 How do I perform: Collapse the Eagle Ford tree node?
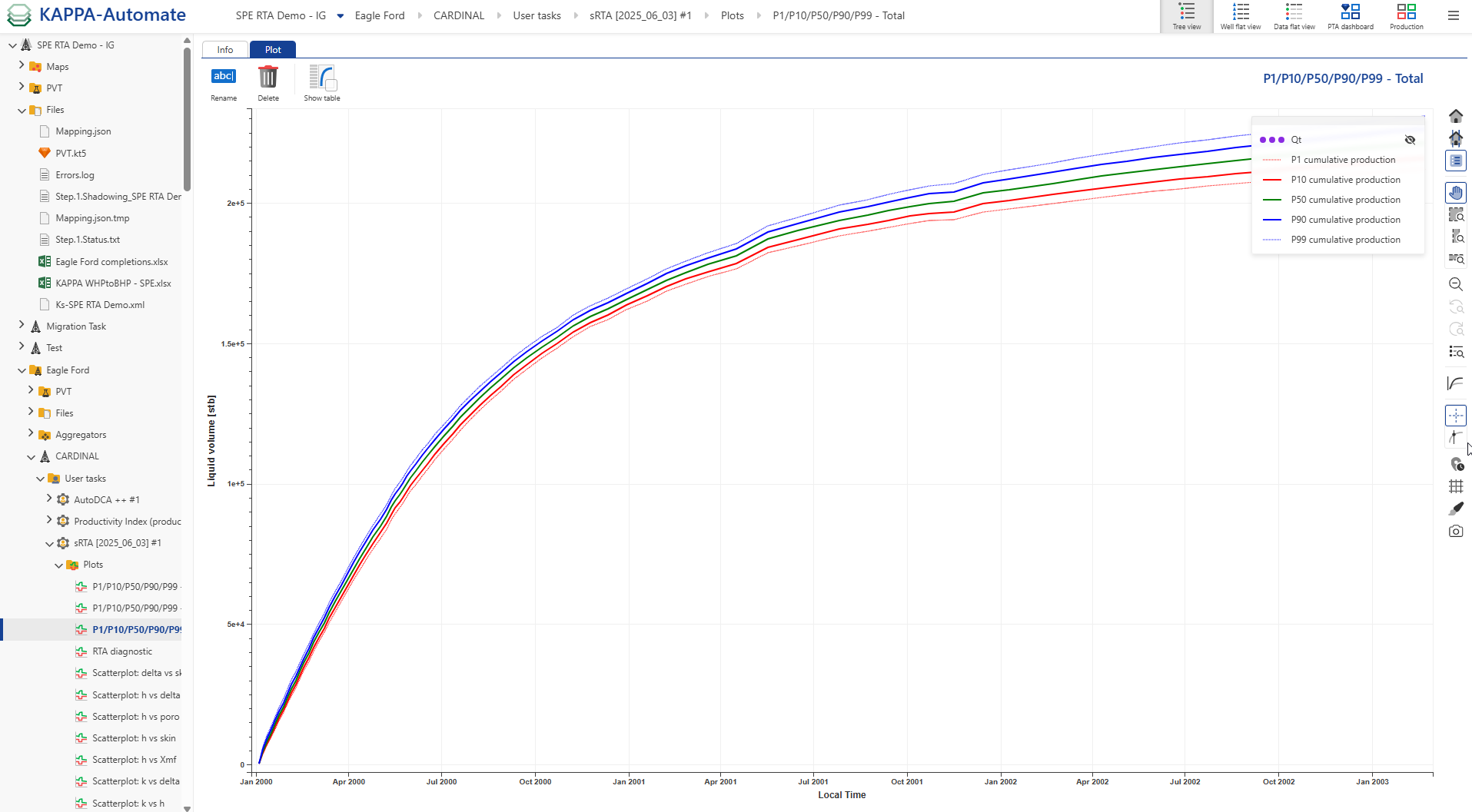pyautogui.click(x=21, y=370)
